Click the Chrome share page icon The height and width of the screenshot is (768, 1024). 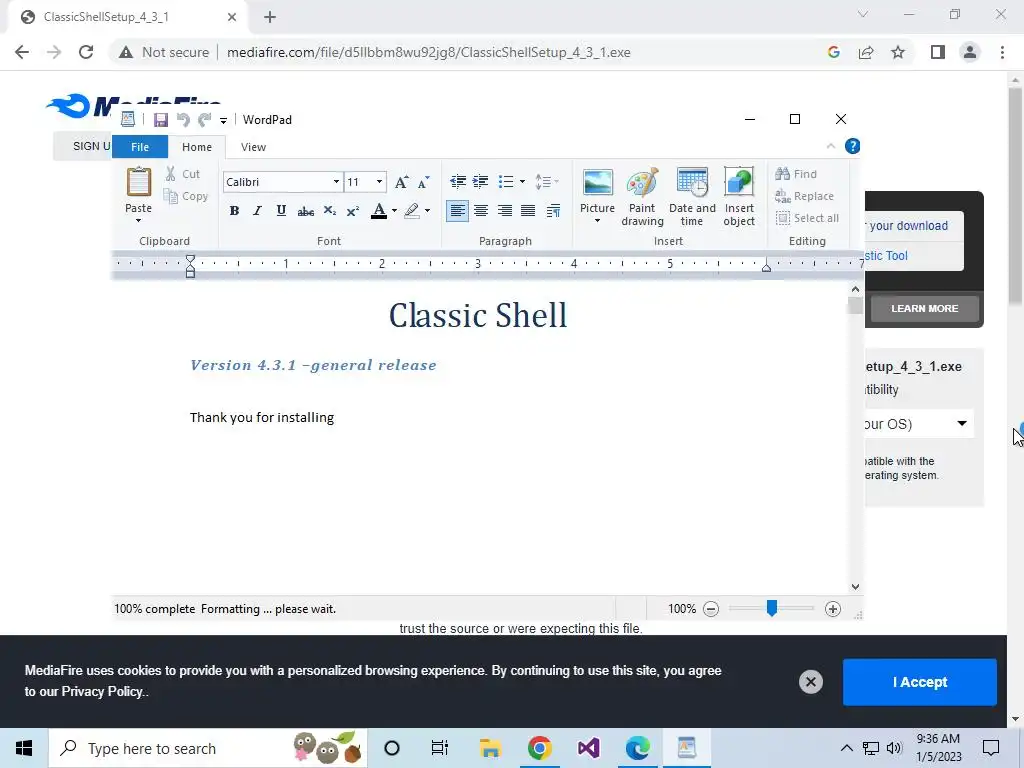(x=866, y=52)
